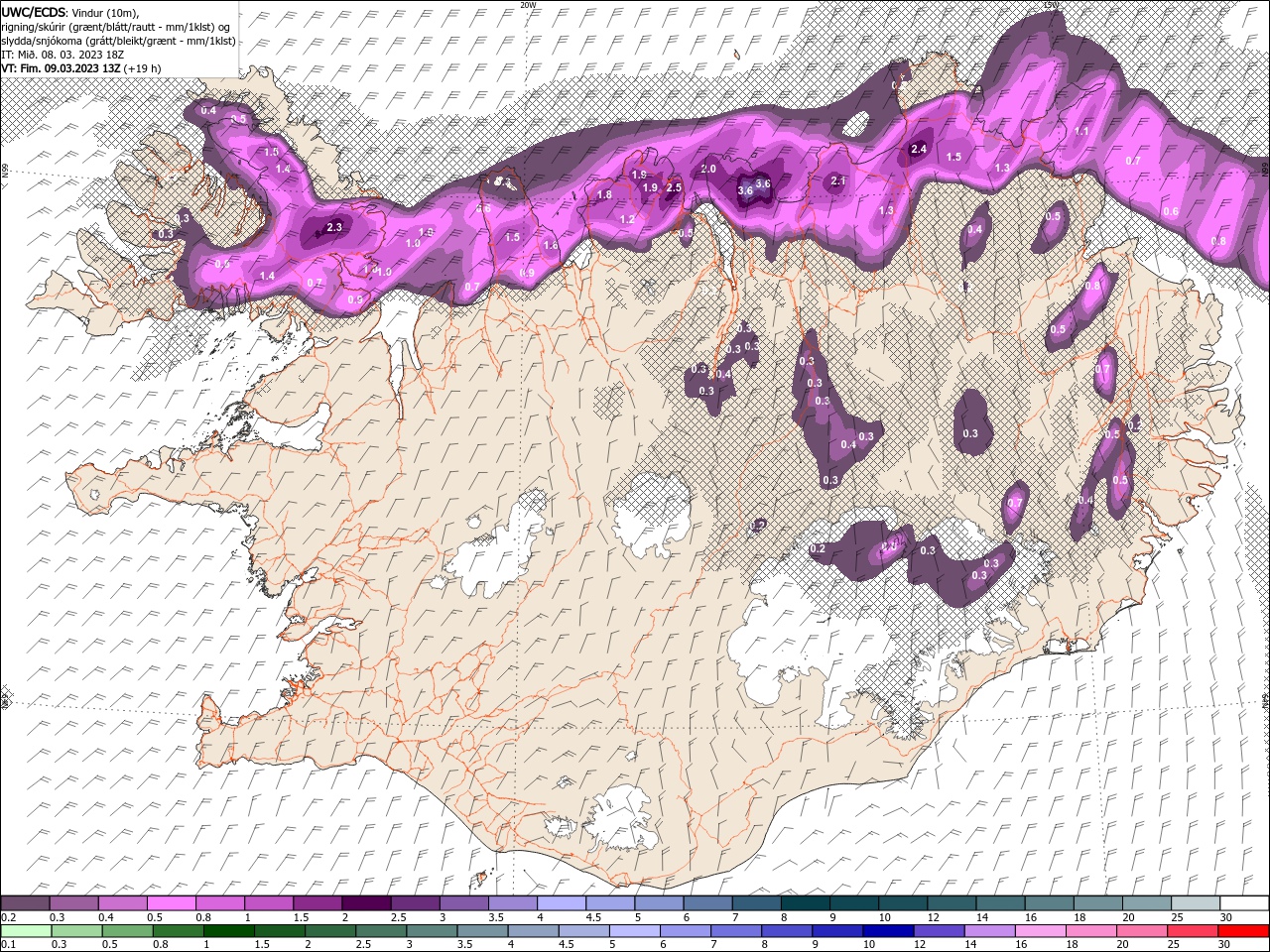Click the 'UWC/ECDS' title text
Screen dimensions: 1270x952
(33, 11)
